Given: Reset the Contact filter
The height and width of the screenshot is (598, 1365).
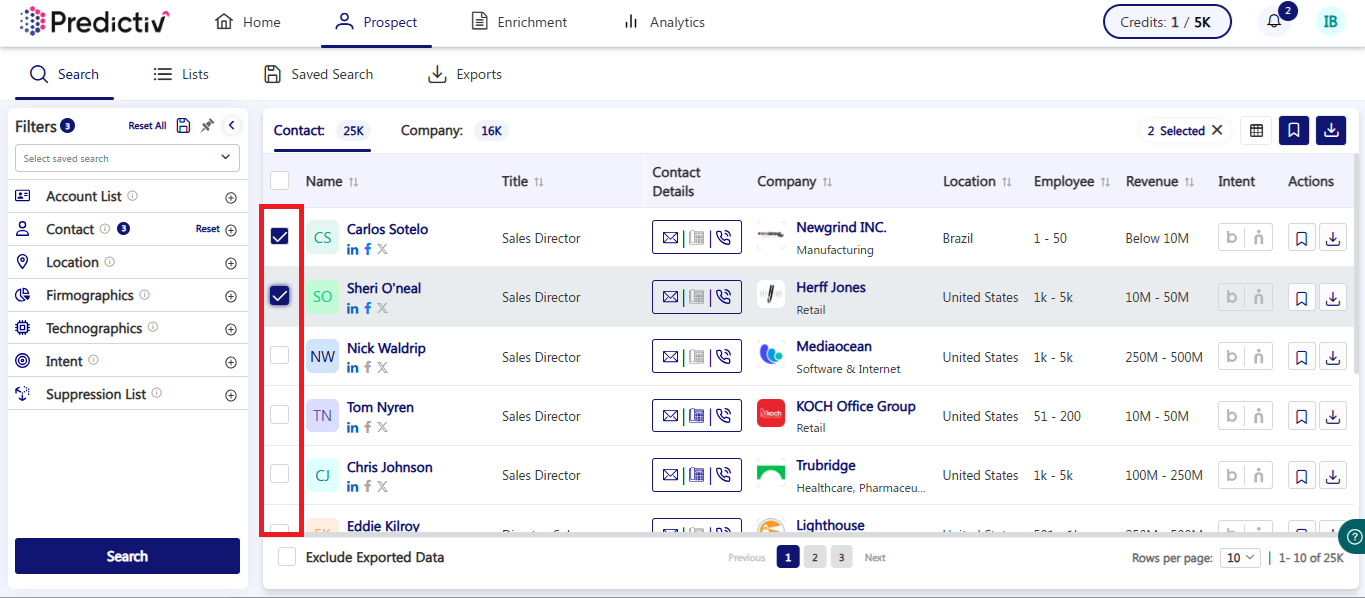Looking at the screenshot, I should (208, 229).
